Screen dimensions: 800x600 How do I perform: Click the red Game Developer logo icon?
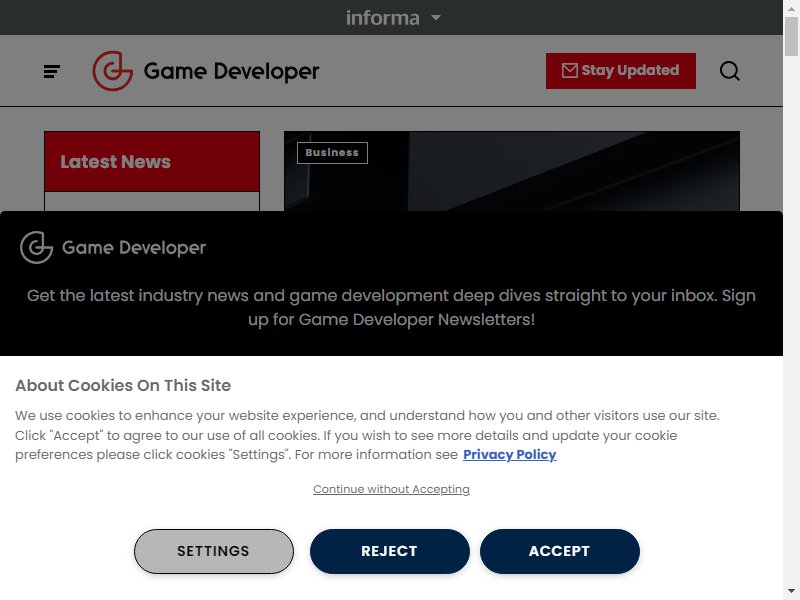coord(113,71)
